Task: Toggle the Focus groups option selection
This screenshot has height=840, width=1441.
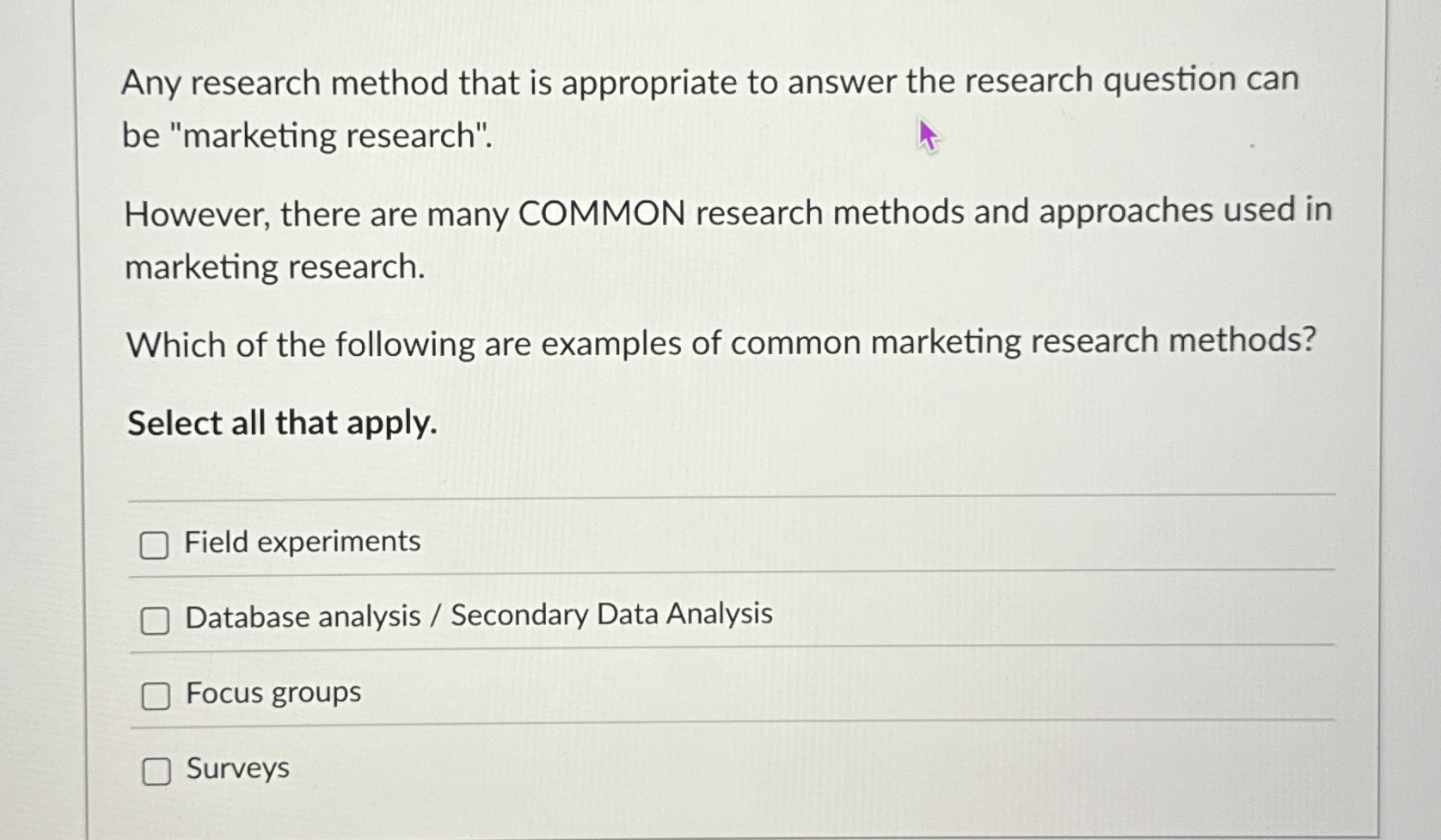Action: tap(155, 696)
